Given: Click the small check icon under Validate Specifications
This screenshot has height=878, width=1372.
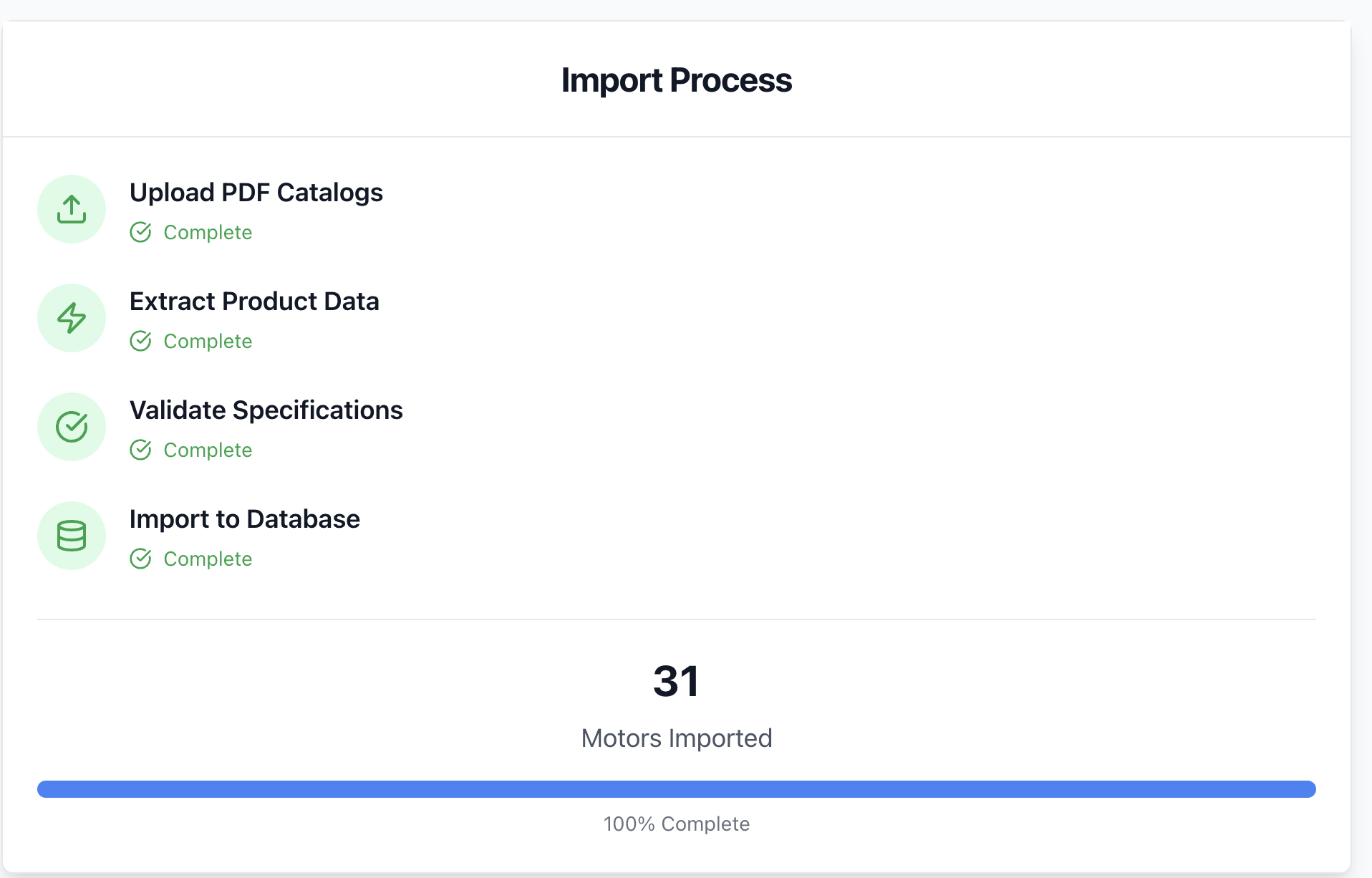Looking at the screenshot, I should (x=140, y=450).
